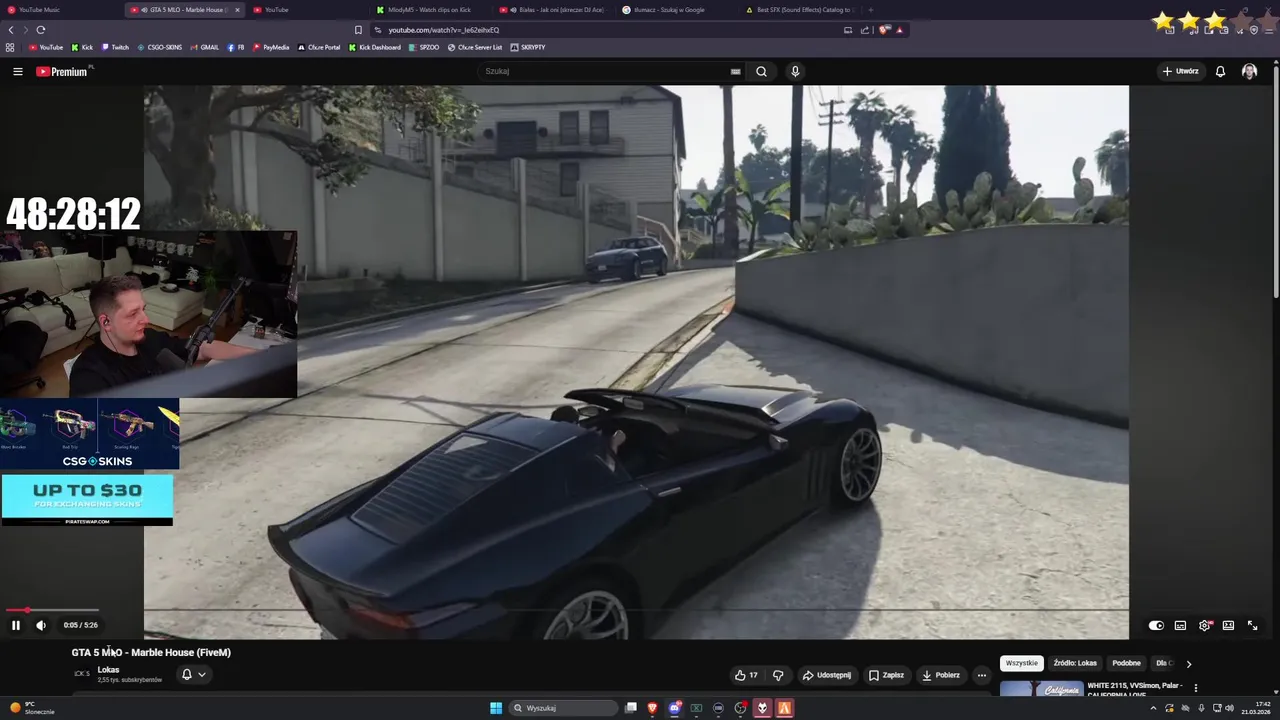Open the CSGO-SKINS bookmark
Image resolution: width=1280 pixels, height=720 pixels.
160,47
